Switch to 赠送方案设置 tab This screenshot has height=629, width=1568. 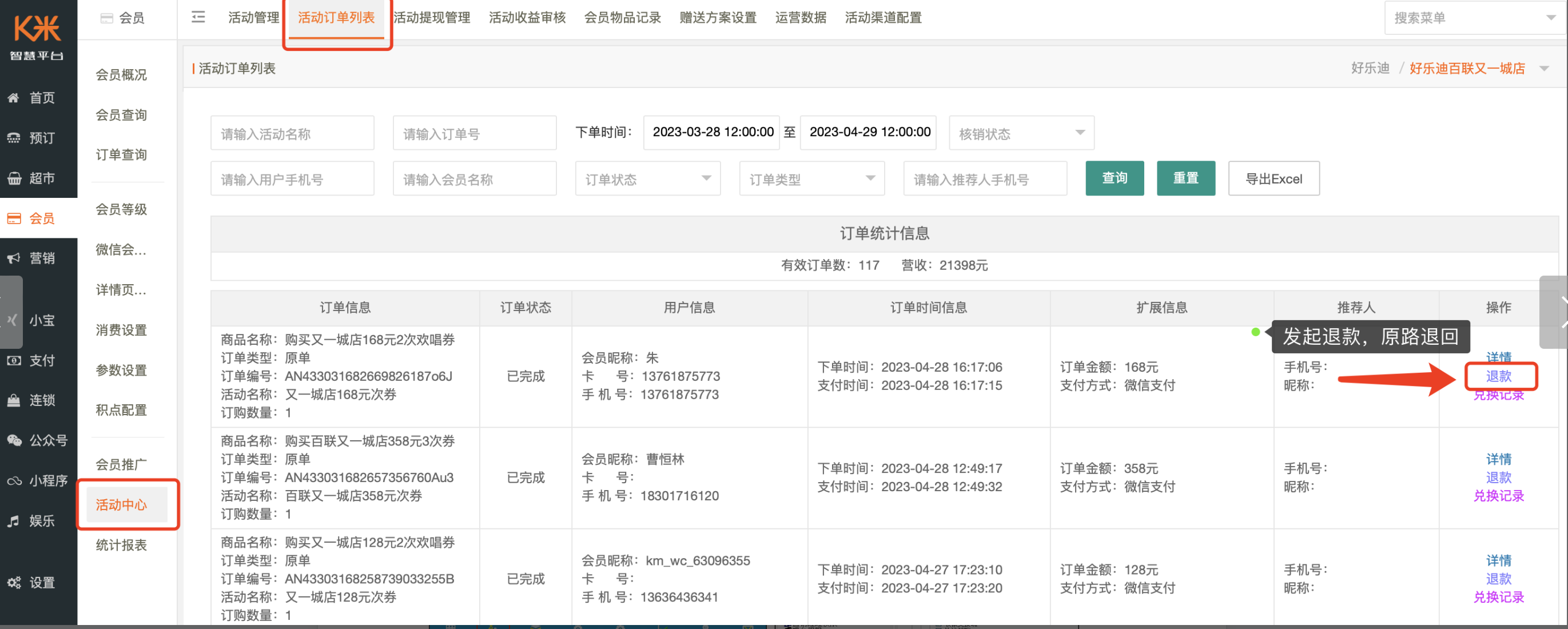pos(718,18)
